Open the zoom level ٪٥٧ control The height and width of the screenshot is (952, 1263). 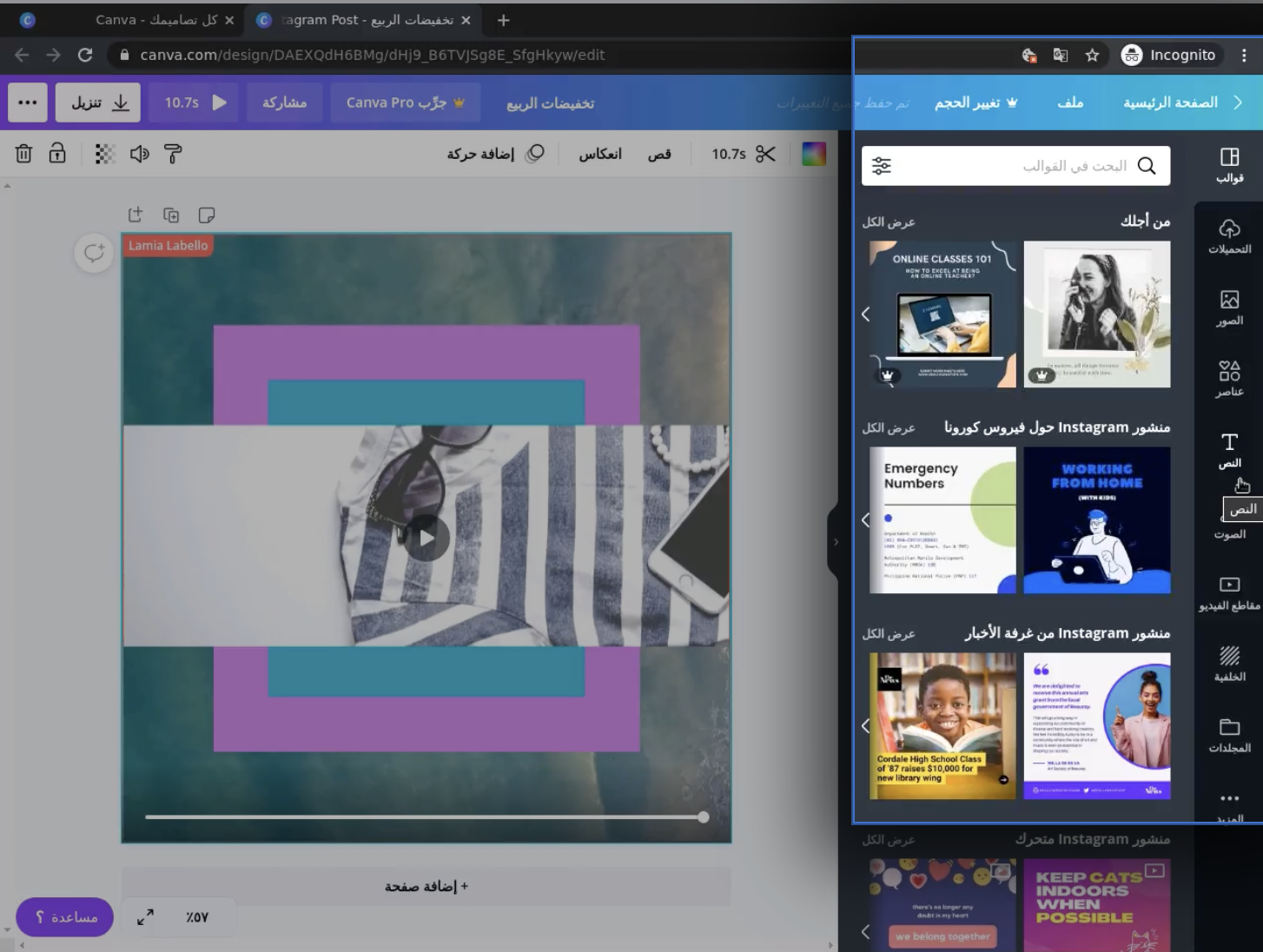[x=197, y=917]
